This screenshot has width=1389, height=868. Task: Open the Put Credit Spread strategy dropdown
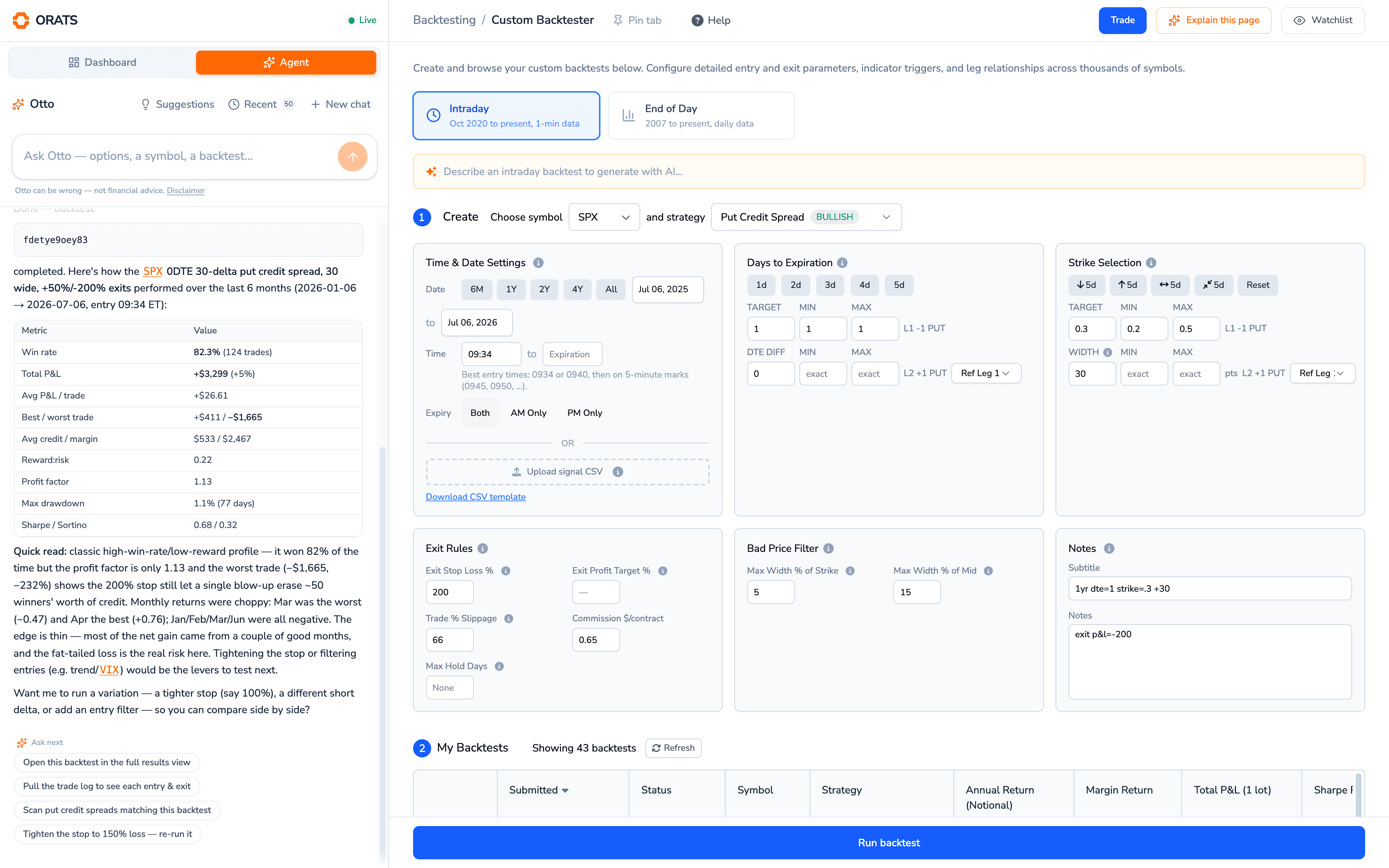(806, 217)
